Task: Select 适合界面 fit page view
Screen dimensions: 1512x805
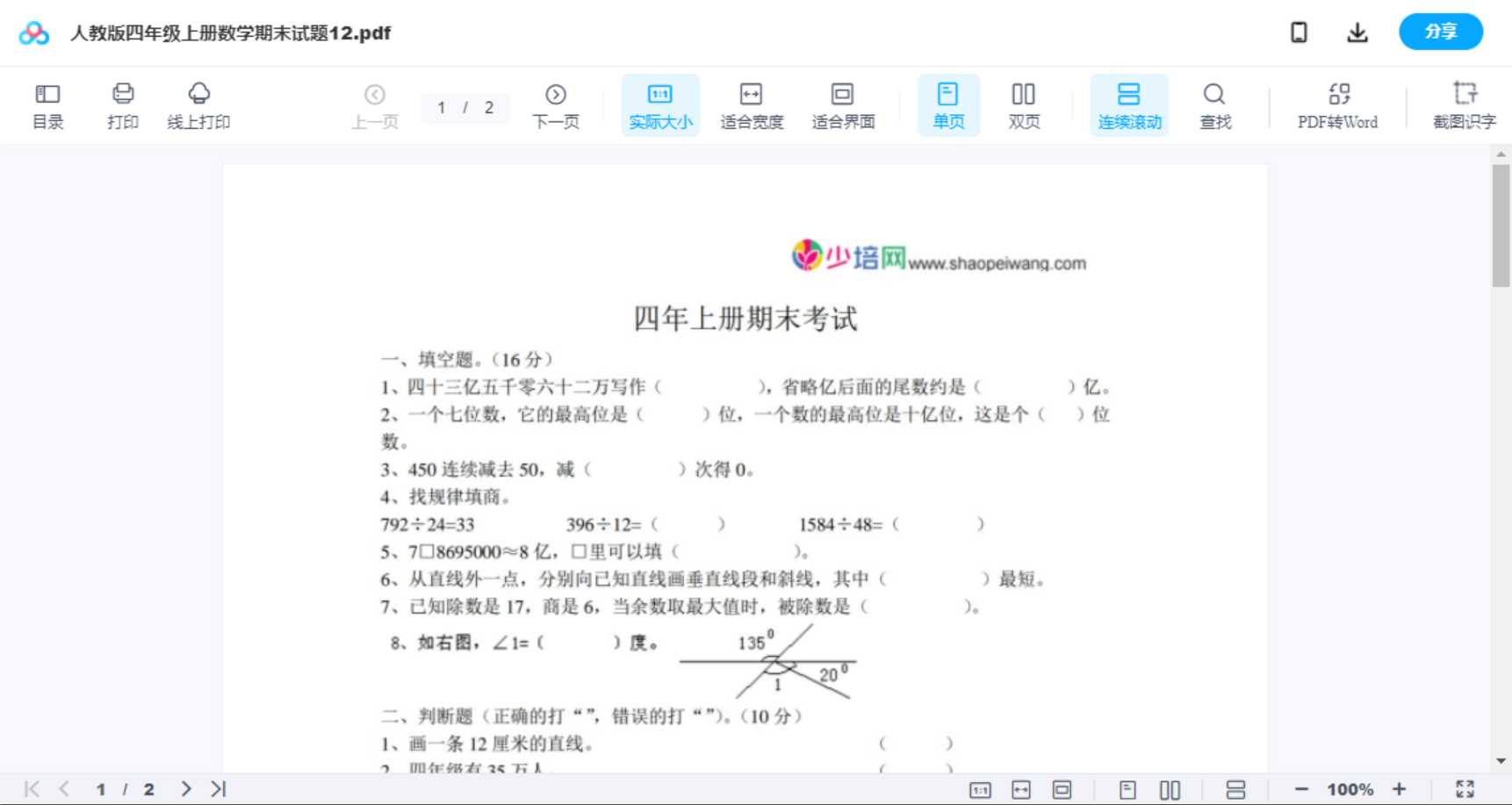Action: pos(843,104)
